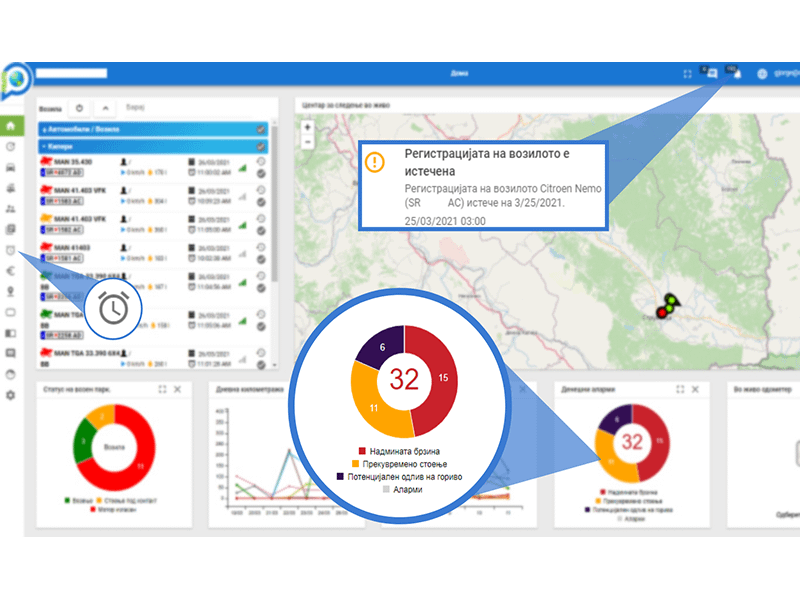Close the Денешни аларми widget

(697, 389)
